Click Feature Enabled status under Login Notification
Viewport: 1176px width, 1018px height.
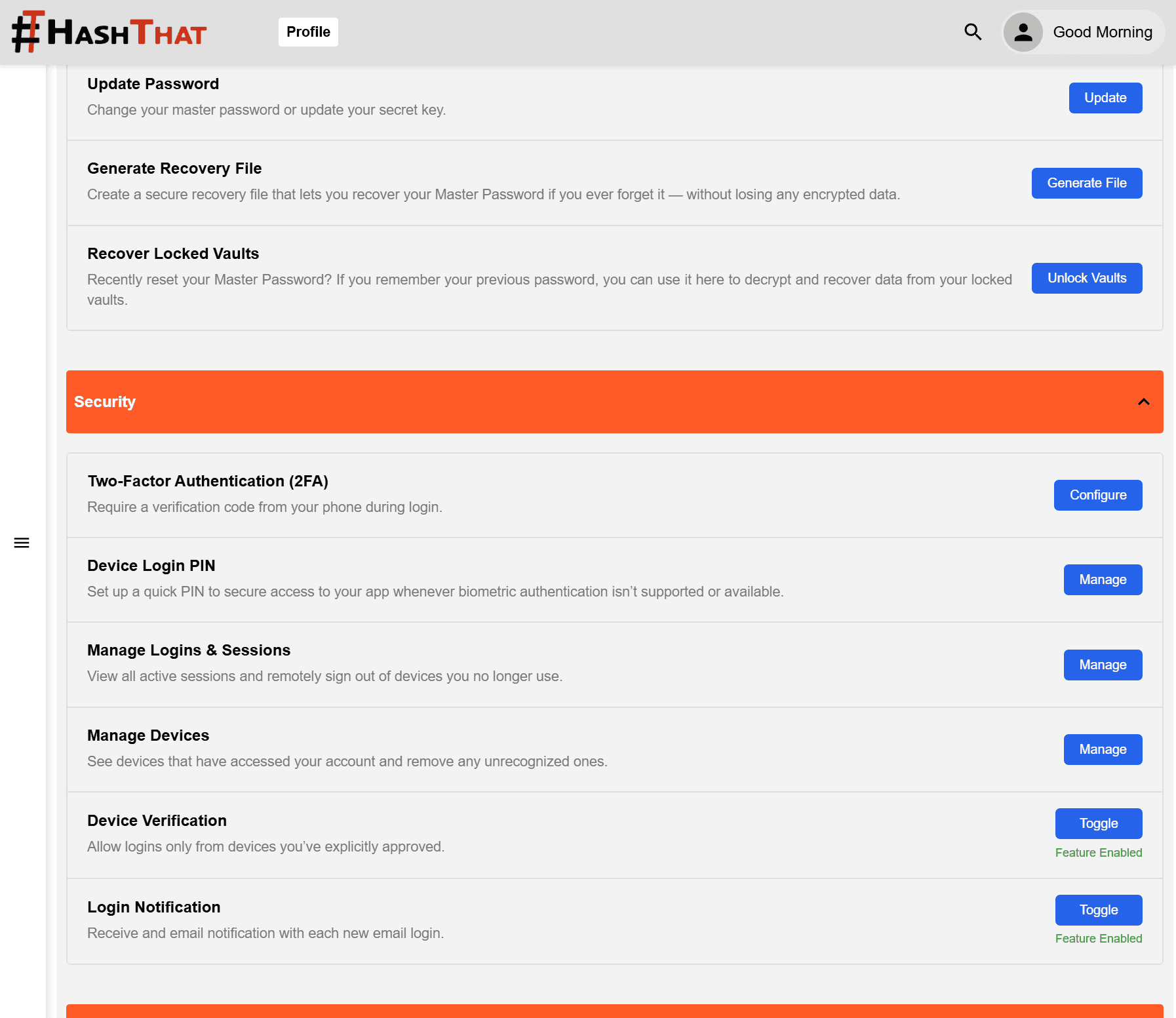(x=1098, y=939)
